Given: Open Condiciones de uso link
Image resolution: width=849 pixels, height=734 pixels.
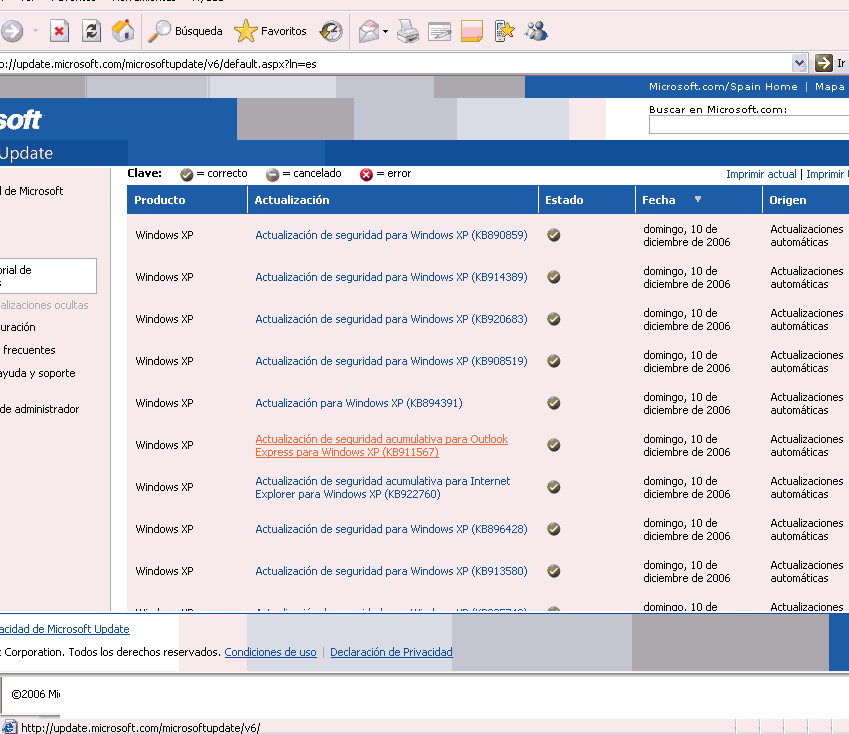Looking at the screenshot, I should pyautogui.click(x=270, y=652).
